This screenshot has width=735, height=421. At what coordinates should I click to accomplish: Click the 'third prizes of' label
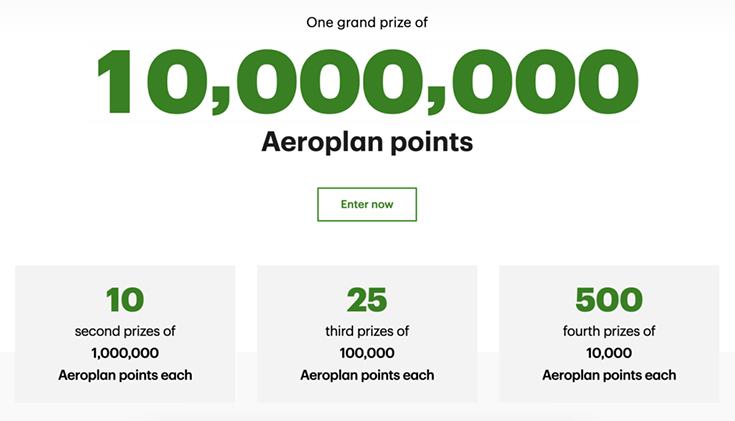pyautogui.click(x=367, y=331)
